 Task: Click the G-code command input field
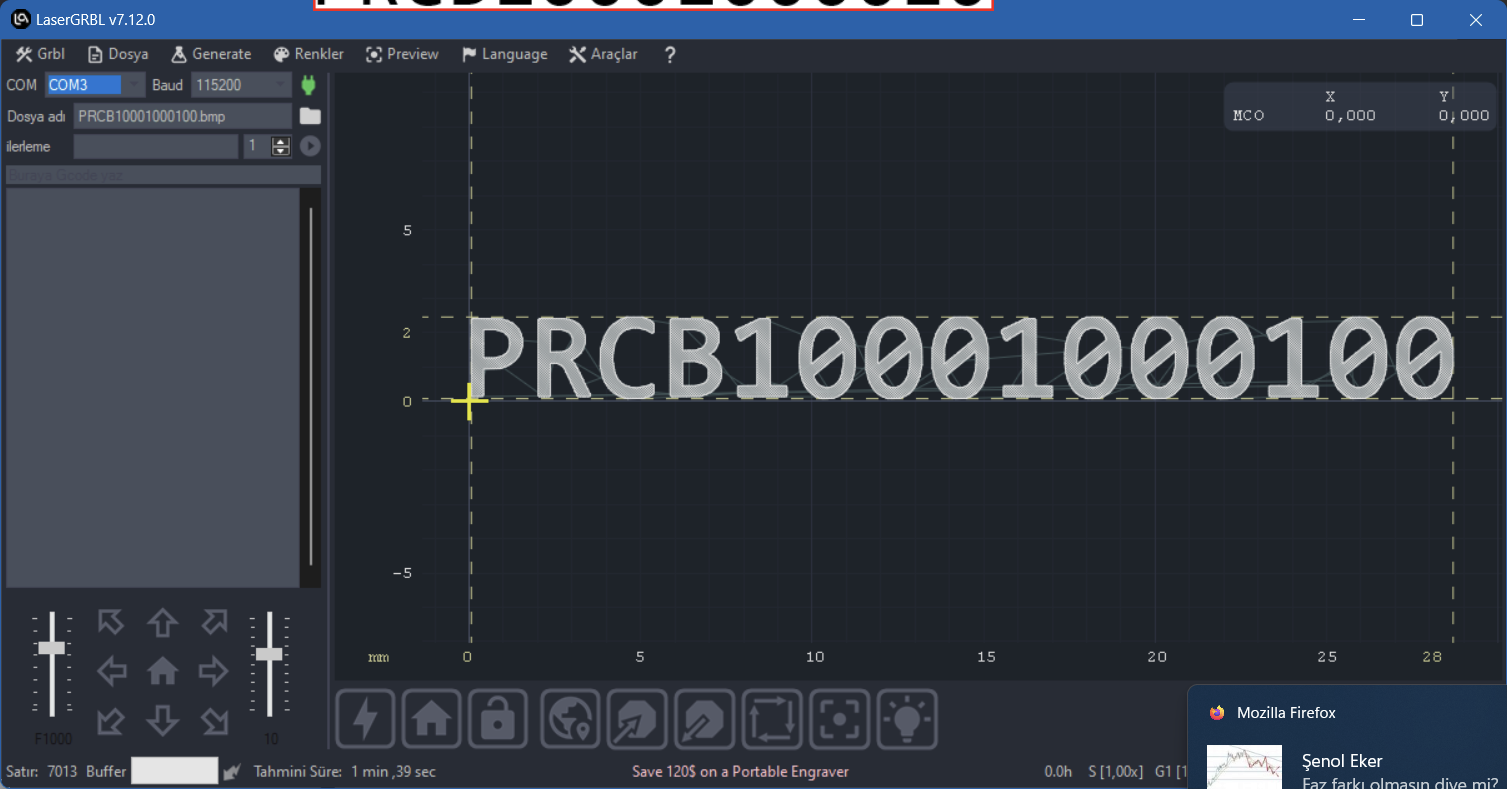tap(163, 175)
